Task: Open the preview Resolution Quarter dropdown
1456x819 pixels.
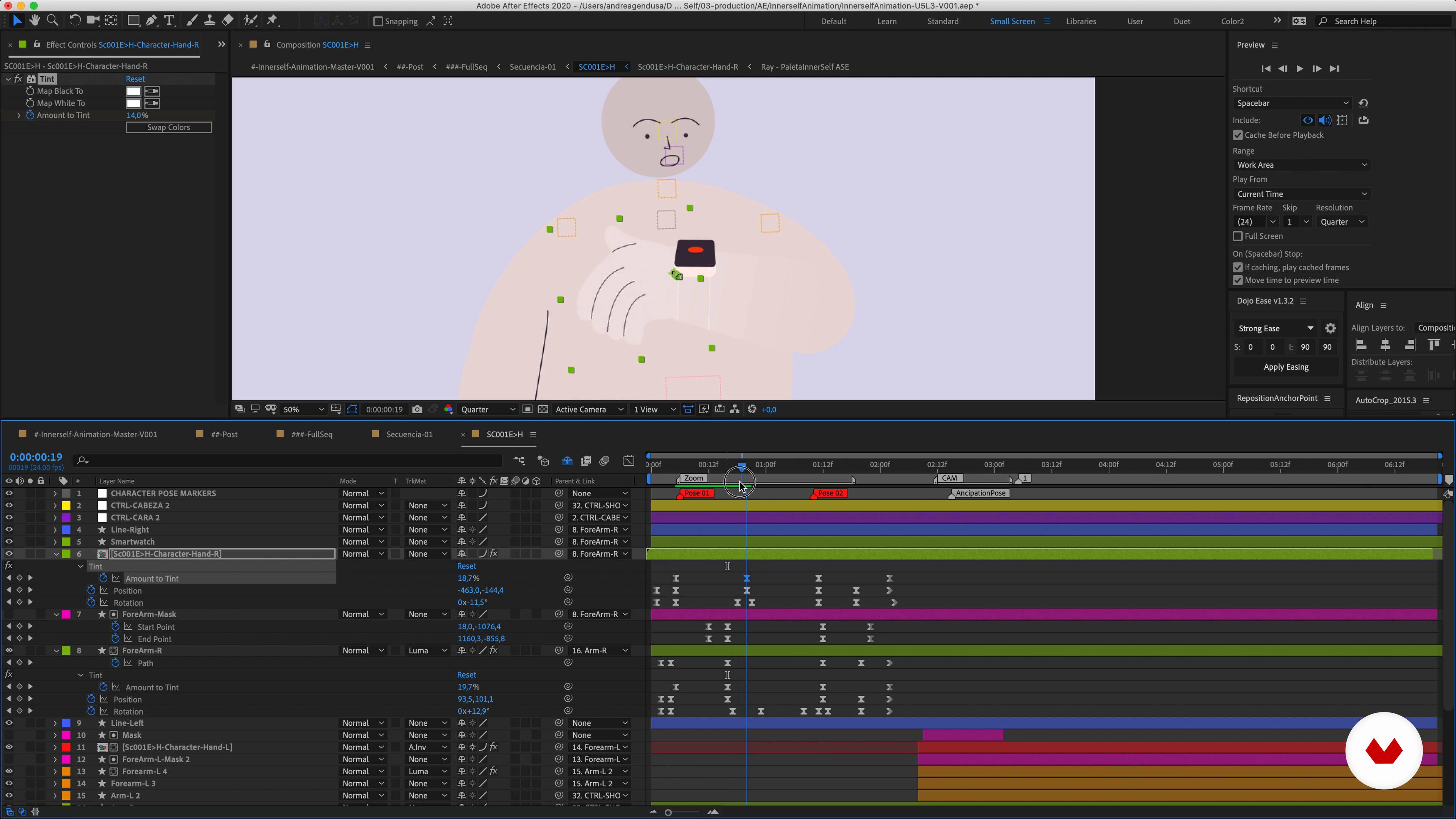Action: [x=1342, y=221]
